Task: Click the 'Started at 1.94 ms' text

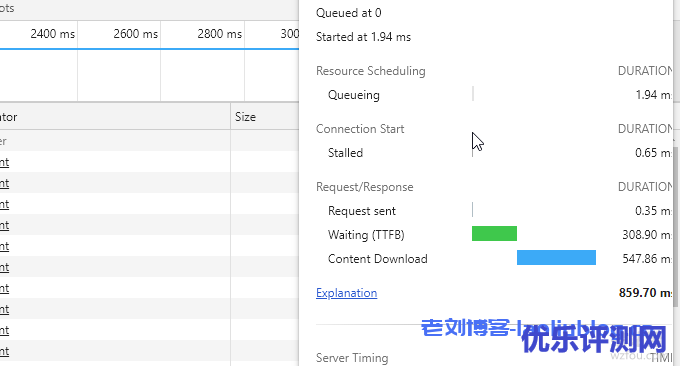Action: point(363,37)
